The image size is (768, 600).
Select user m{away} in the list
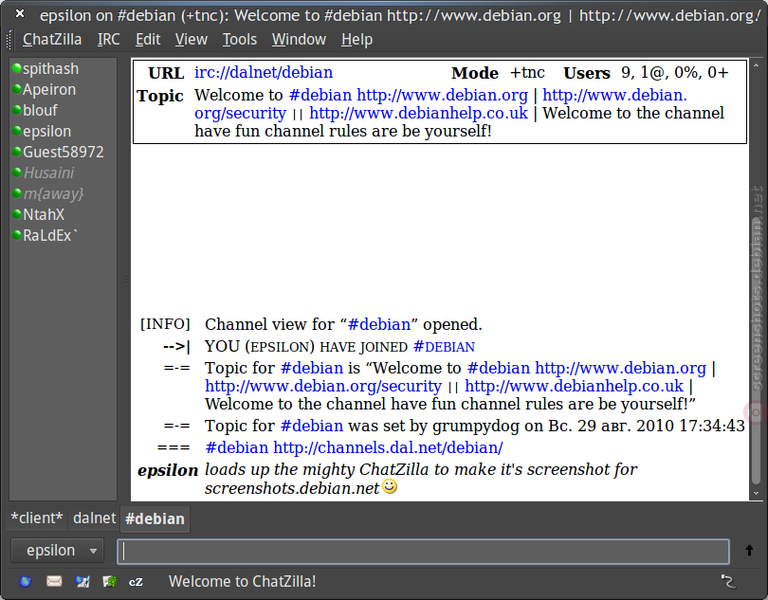[63, 193]
